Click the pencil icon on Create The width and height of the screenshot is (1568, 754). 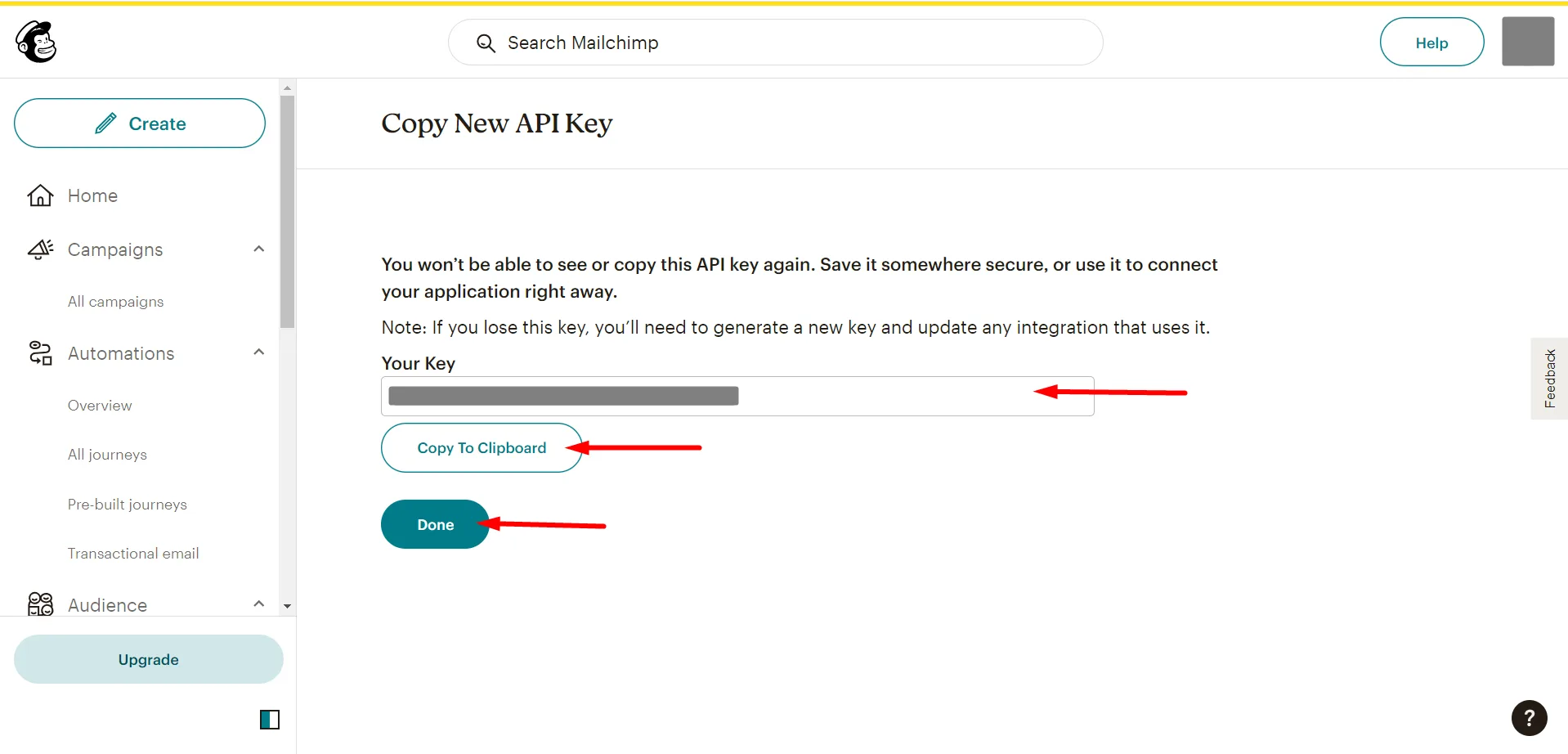coord(106,123)
